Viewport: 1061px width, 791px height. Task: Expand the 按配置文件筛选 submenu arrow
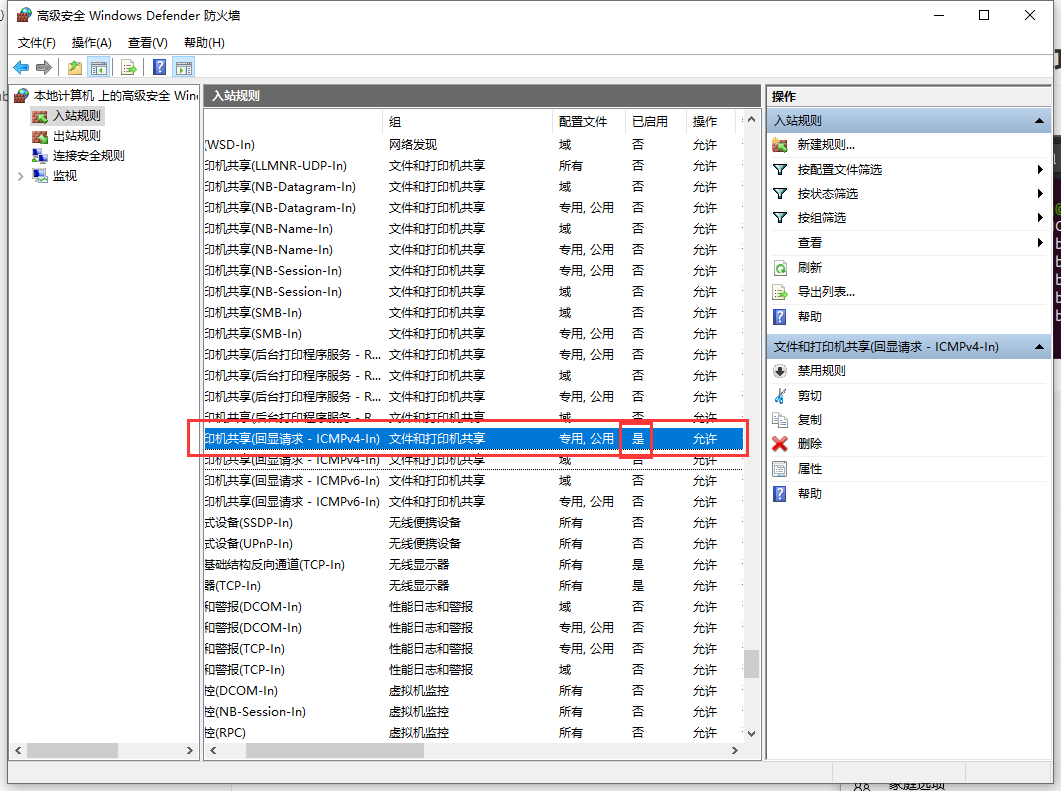pos(1040,170)
